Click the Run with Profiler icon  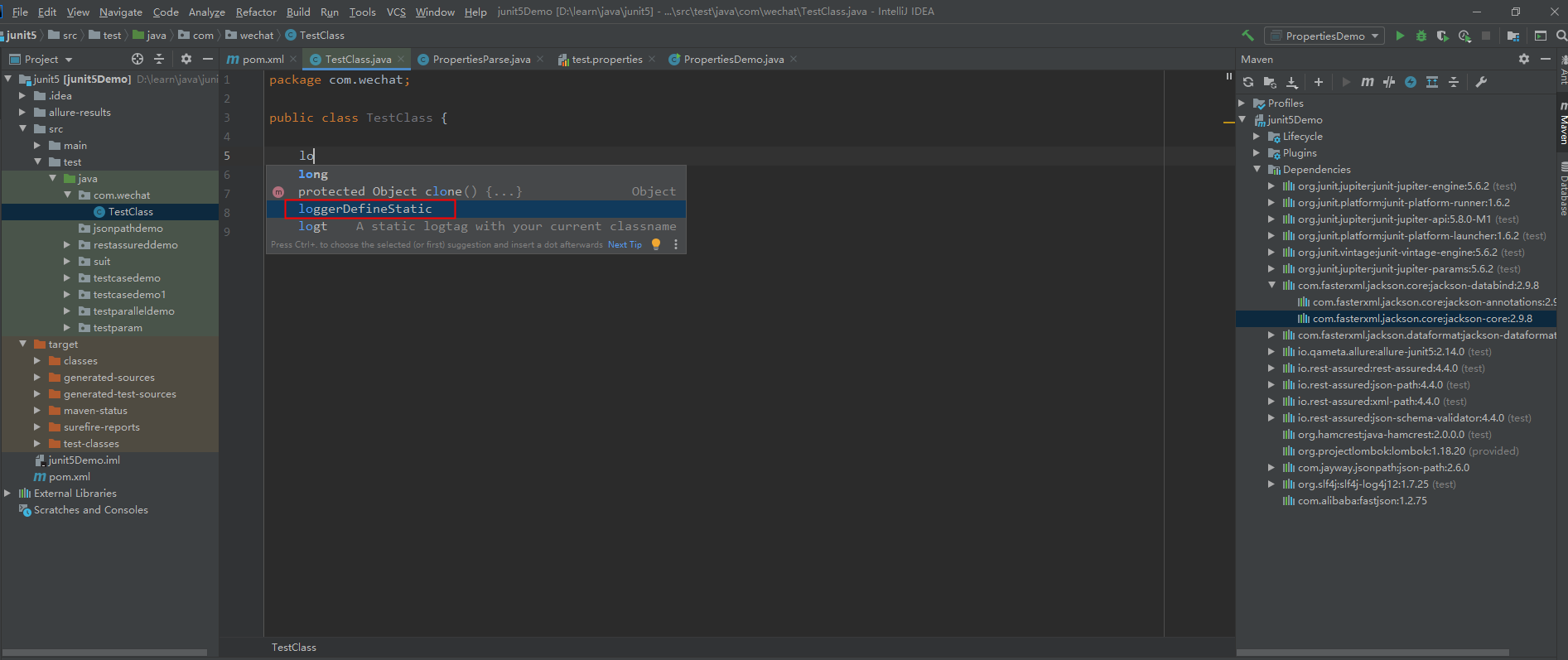pyautogui.click(x=1464, y=36)
